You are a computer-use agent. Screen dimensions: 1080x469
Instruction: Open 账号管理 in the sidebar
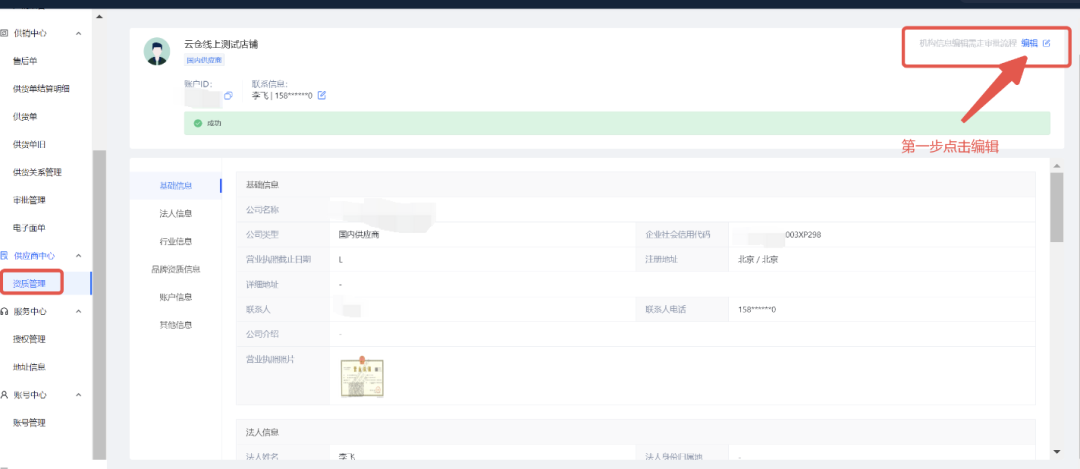29,423
